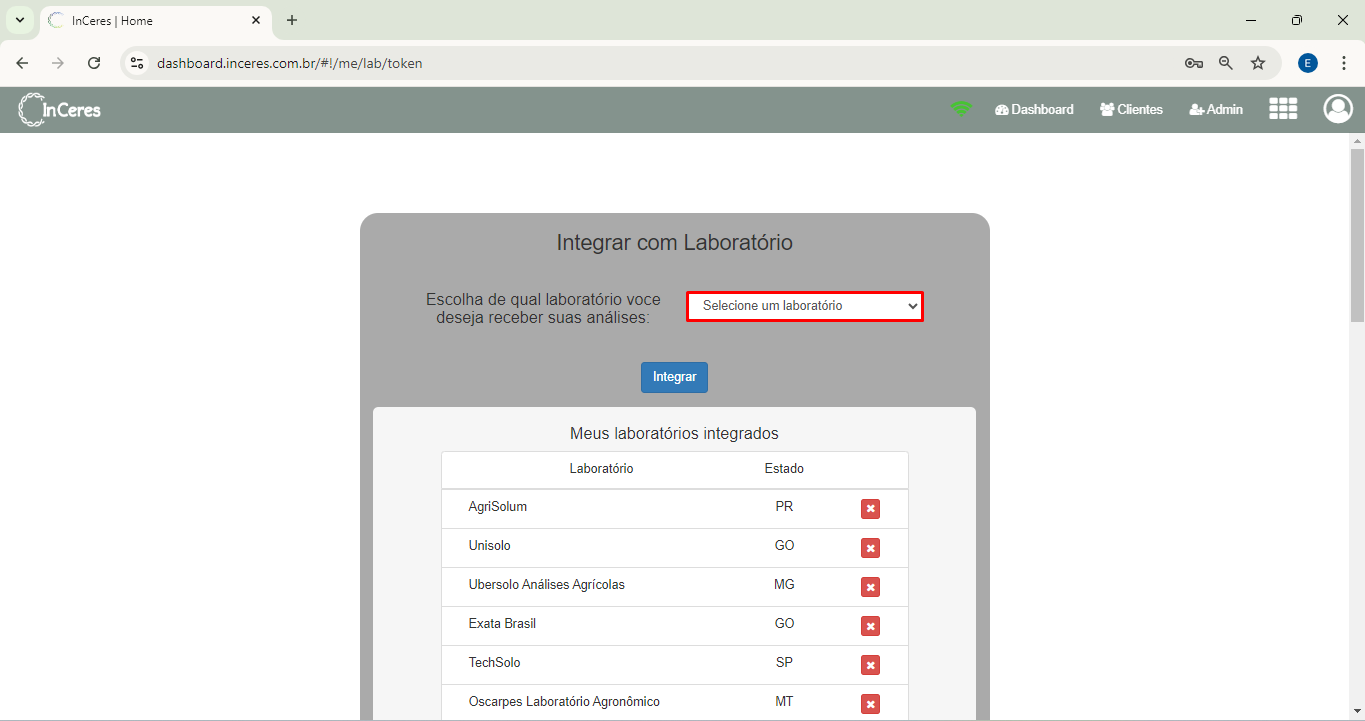Viewport: 1365px width, 721px height.
Task: Click the Integrar button
Action: tap(675, 377)
